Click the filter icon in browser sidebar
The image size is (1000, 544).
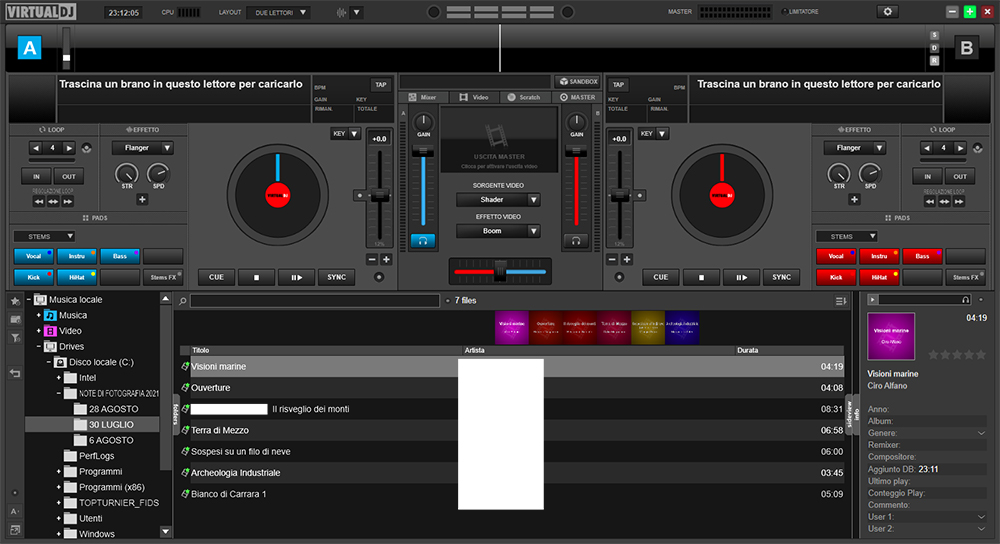coord(15,337)
